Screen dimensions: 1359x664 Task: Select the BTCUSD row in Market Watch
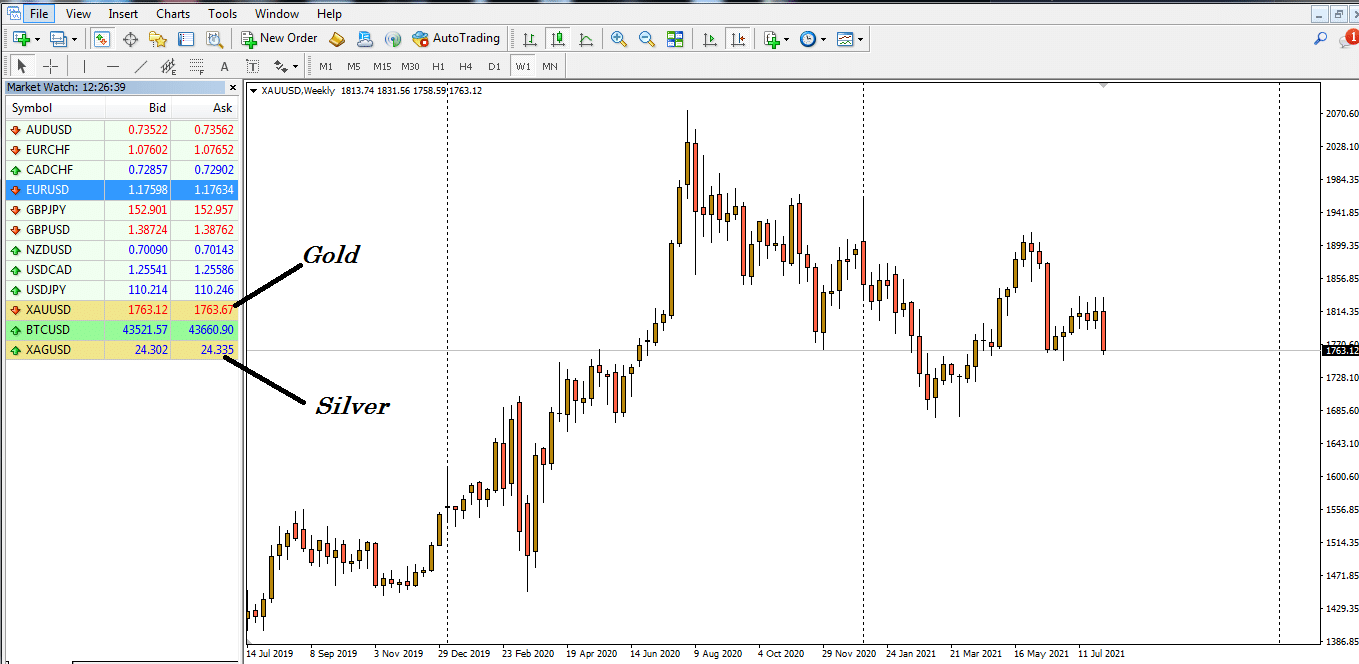122,330
